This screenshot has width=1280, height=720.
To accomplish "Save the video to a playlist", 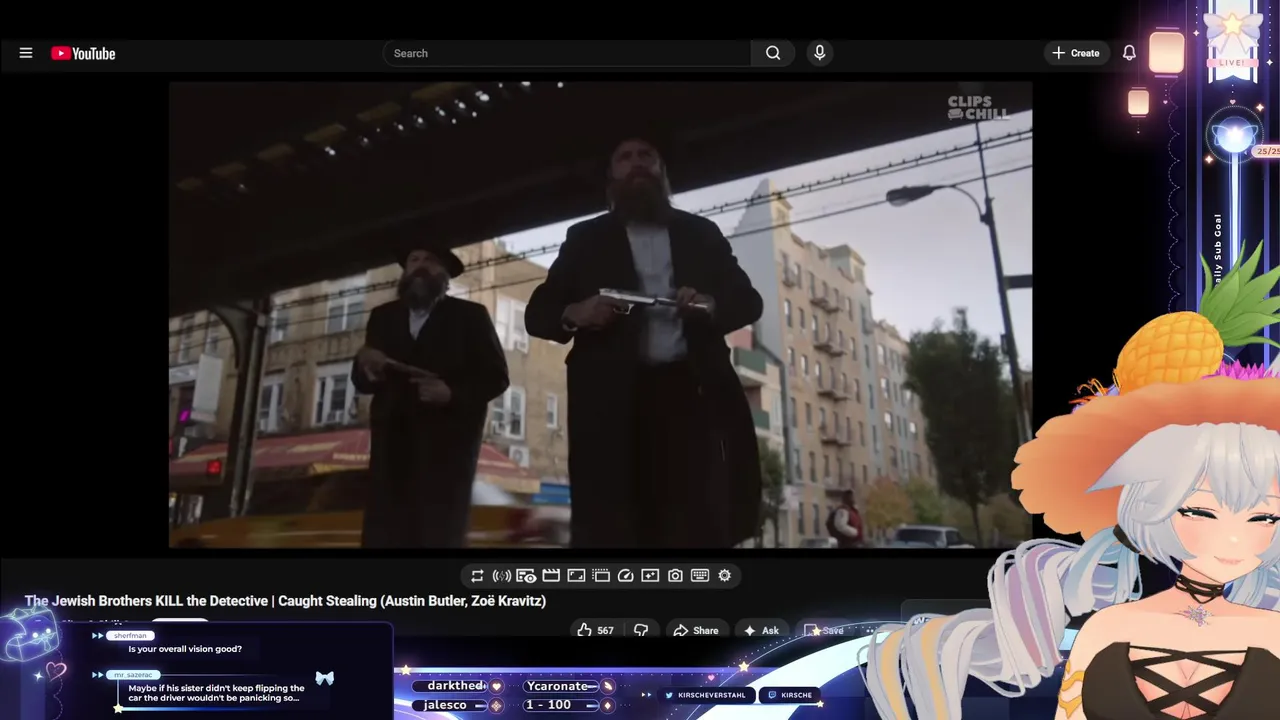I will coord(825,630).
